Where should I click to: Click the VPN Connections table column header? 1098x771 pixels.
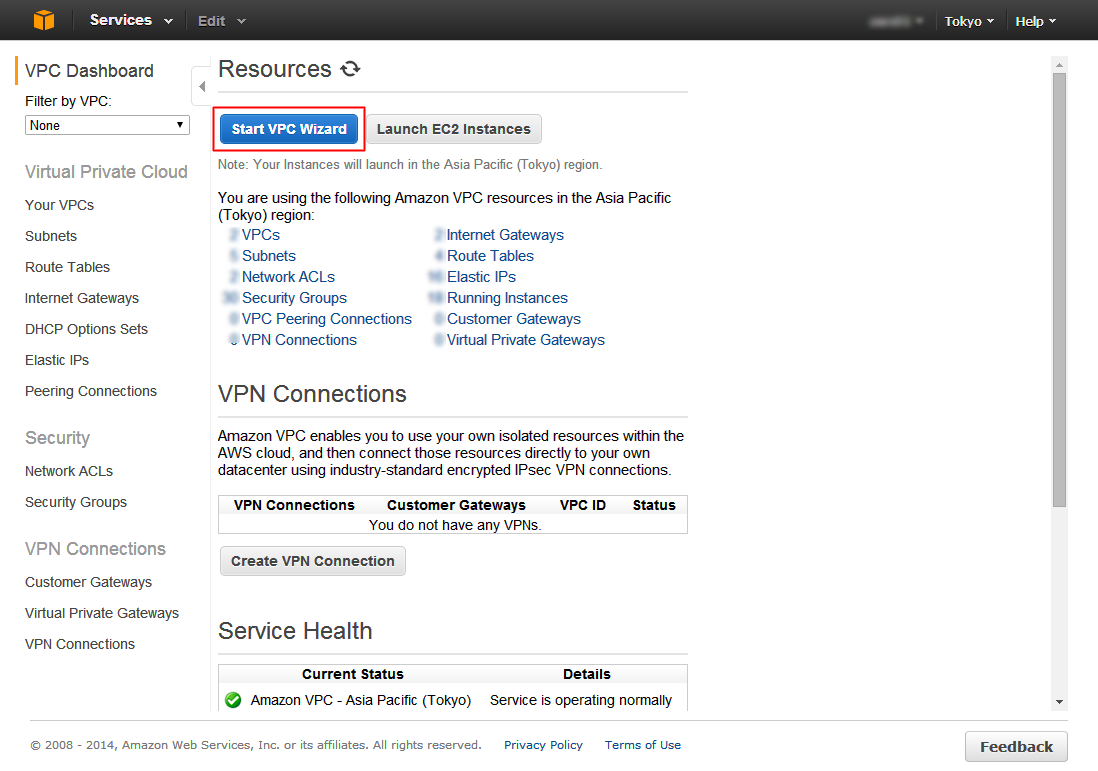pyautogui.click(x=294, y=505)
